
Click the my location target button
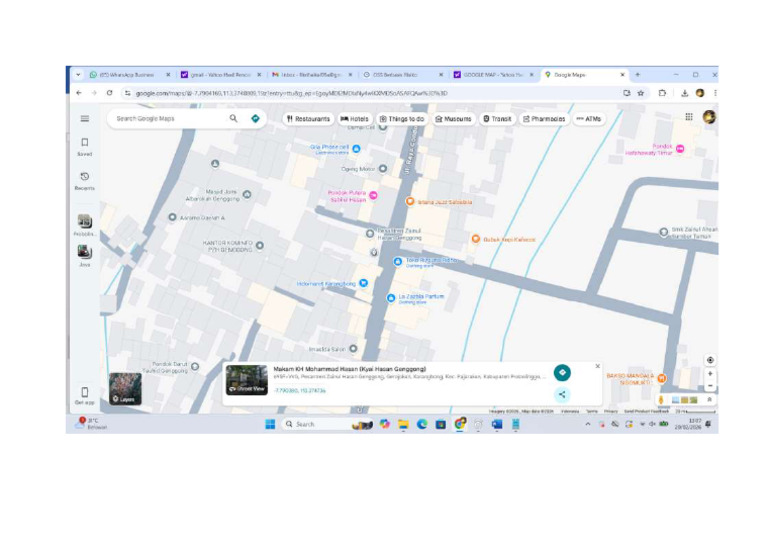pos(710,360)
